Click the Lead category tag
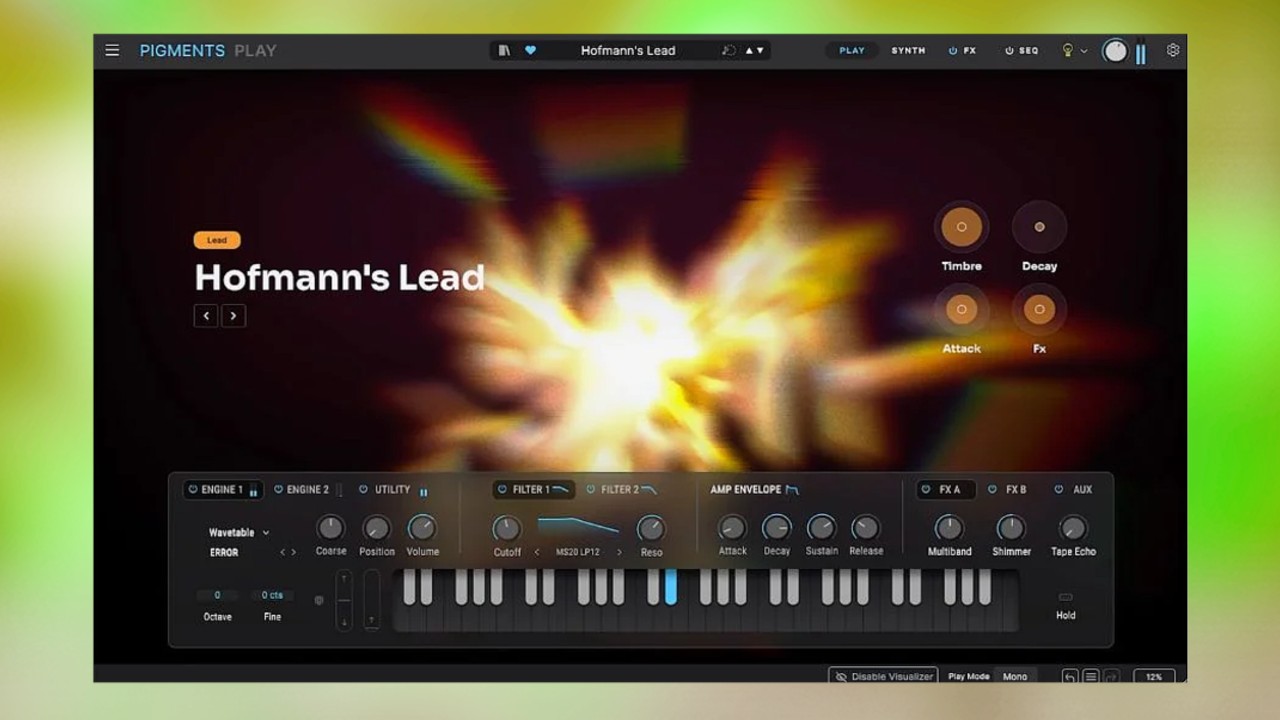 (x=217, y=240)
